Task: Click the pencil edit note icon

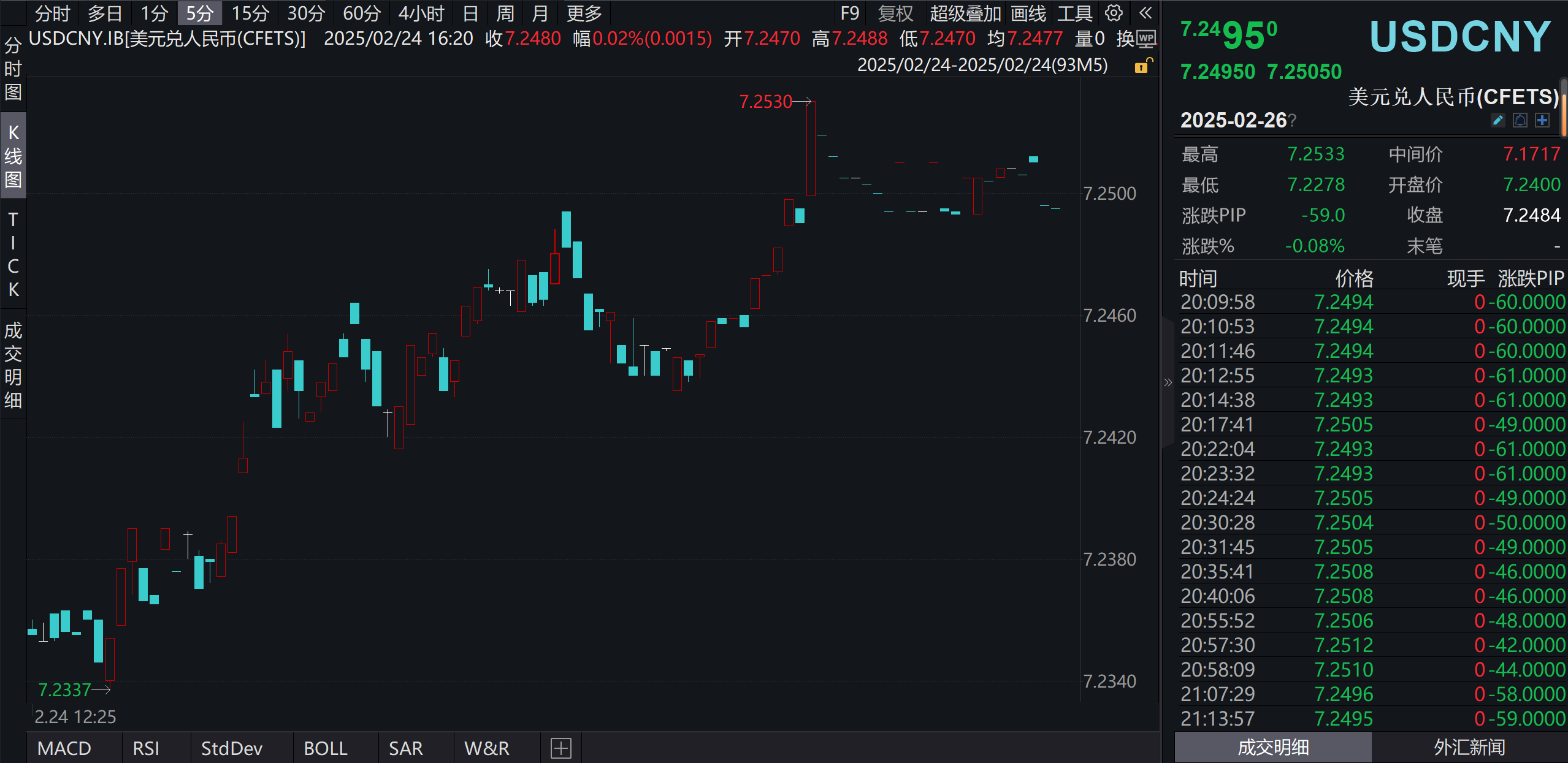Action: tap(1498, 120)
